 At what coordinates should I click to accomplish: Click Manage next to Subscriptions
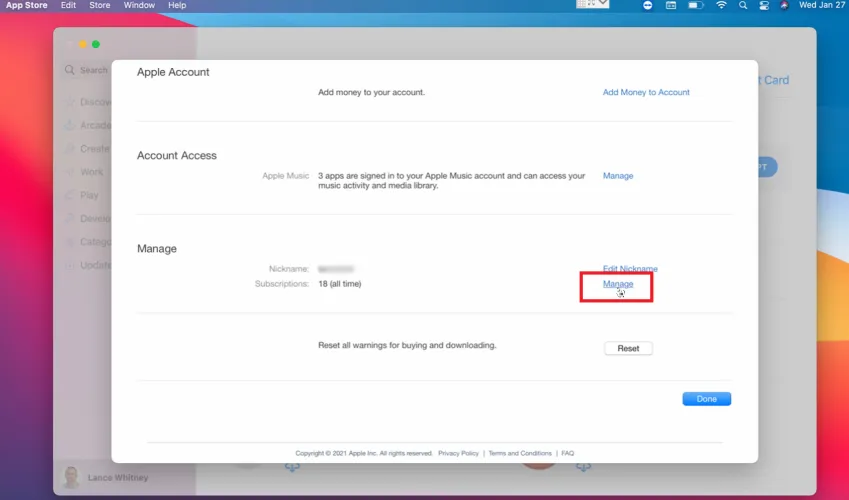point(618,284)
